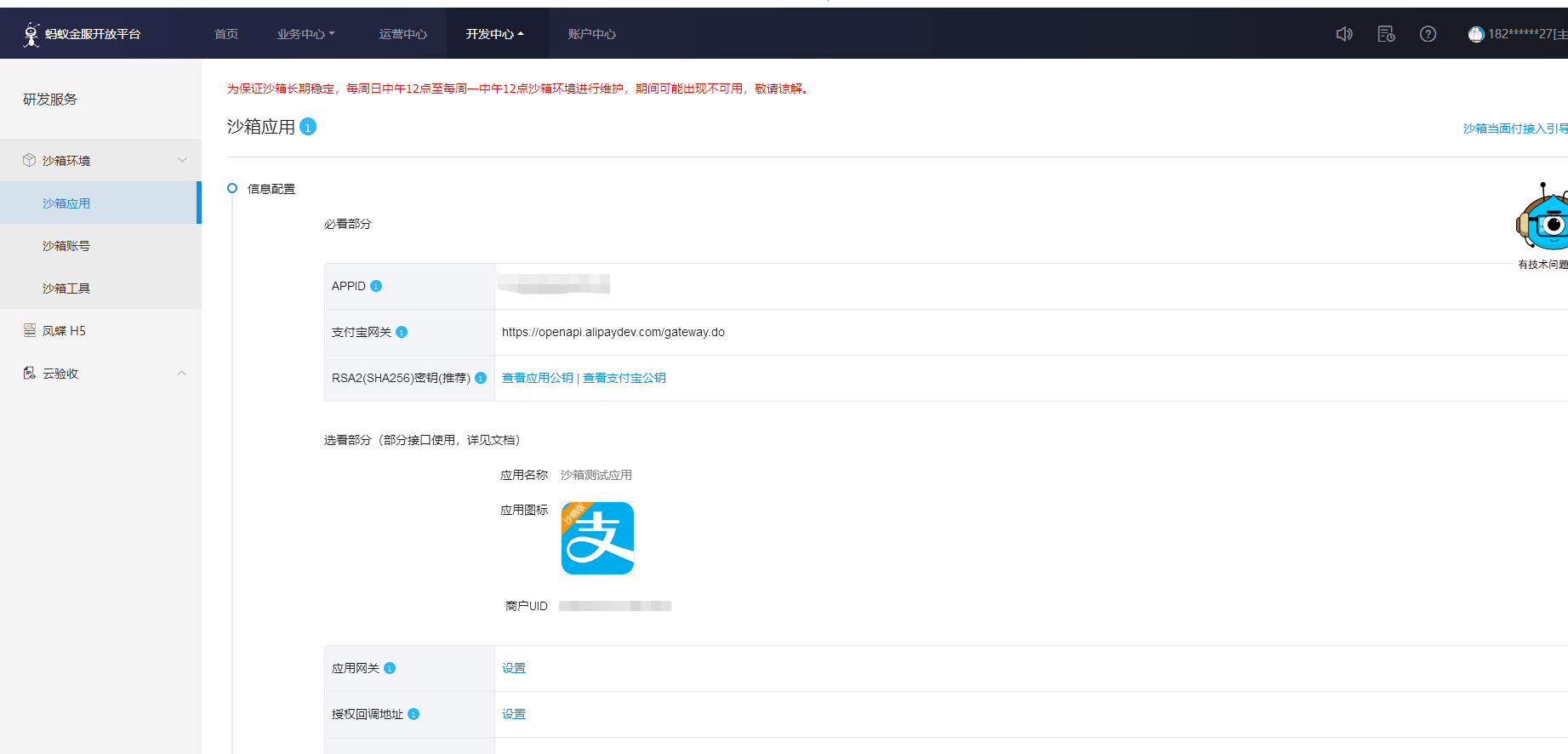The image size is (1568, 754).
Task: Click the speaker announcement icon in header
Action: coord(1344,34)
